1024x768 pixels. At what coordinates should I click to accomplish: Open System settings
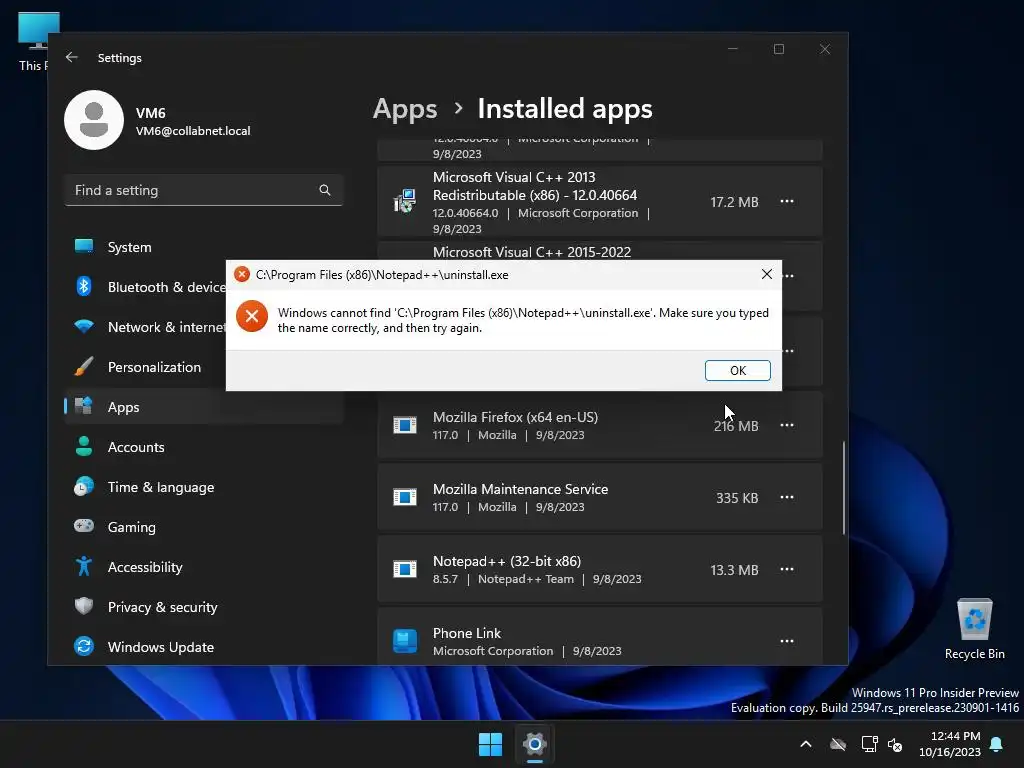tap(204, 247)
